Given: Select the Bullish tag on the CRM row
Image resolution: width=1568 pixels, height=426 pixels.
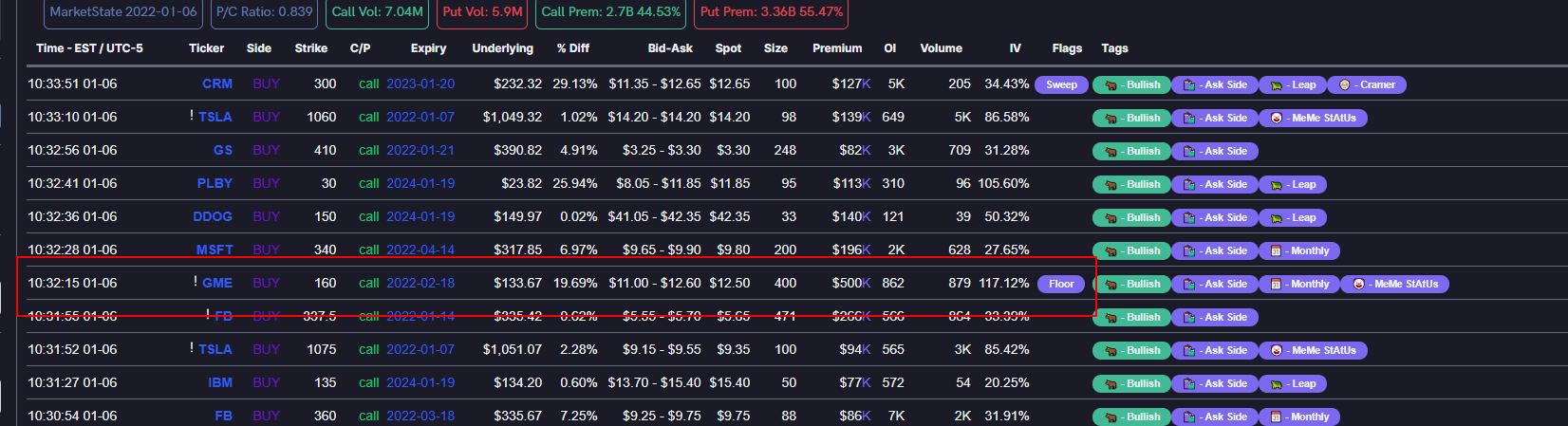Looking at the screenshot, I should pyautogui.click(x=1132, y=84).
